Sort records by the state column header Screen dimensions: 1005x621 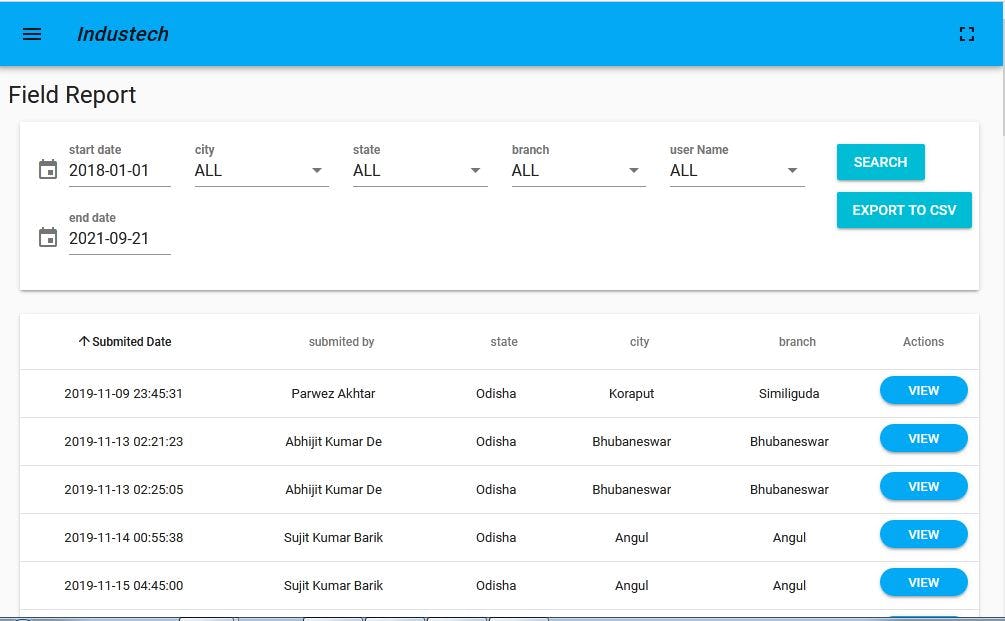point(503,341)
